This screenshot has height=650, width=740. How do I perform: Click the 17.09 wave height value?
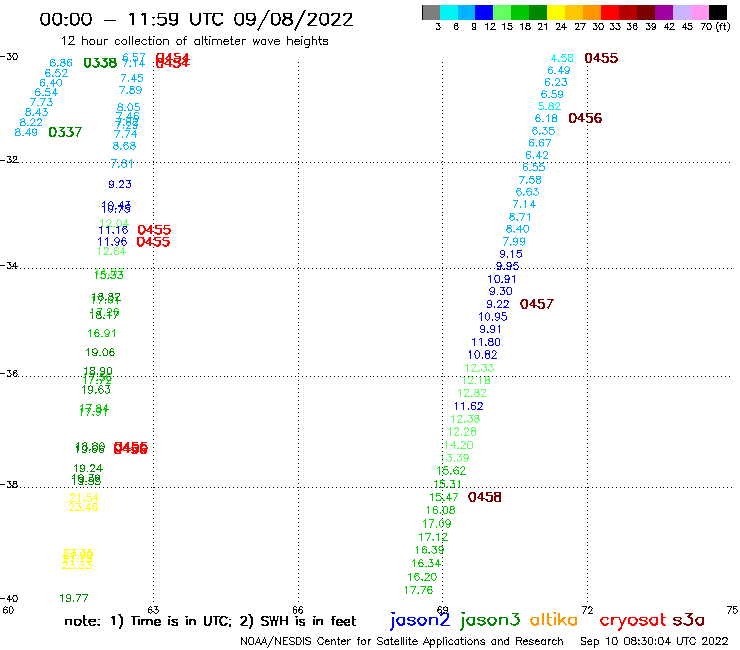point(437,523)
